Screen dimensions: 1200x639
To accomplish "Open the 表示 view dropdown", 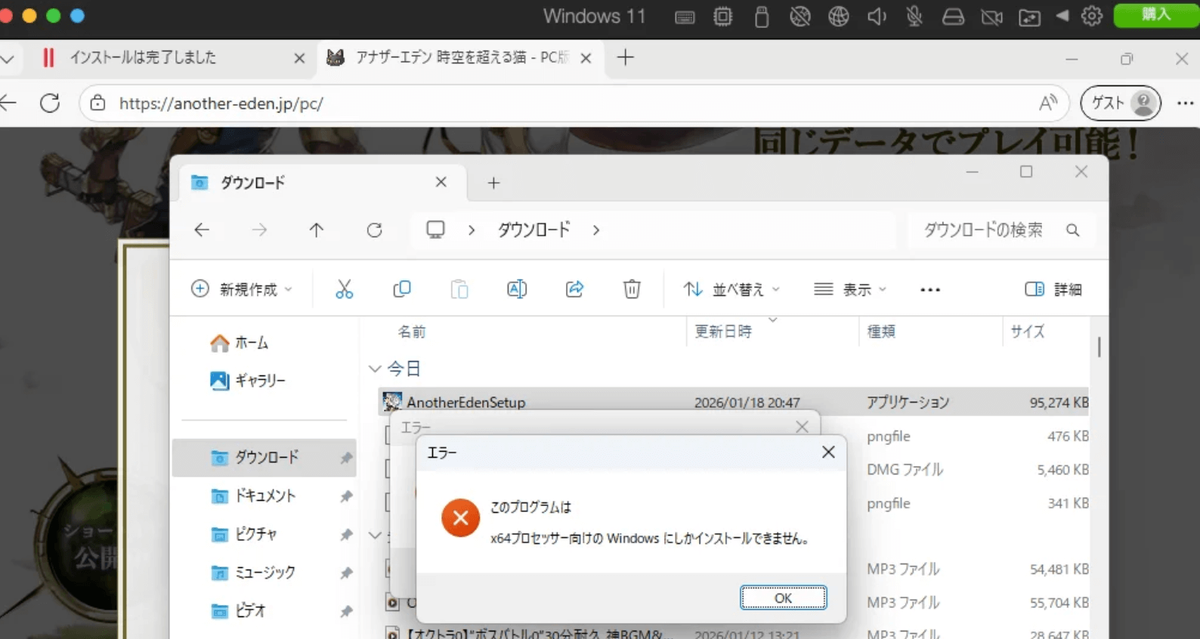I will (851, 289).
